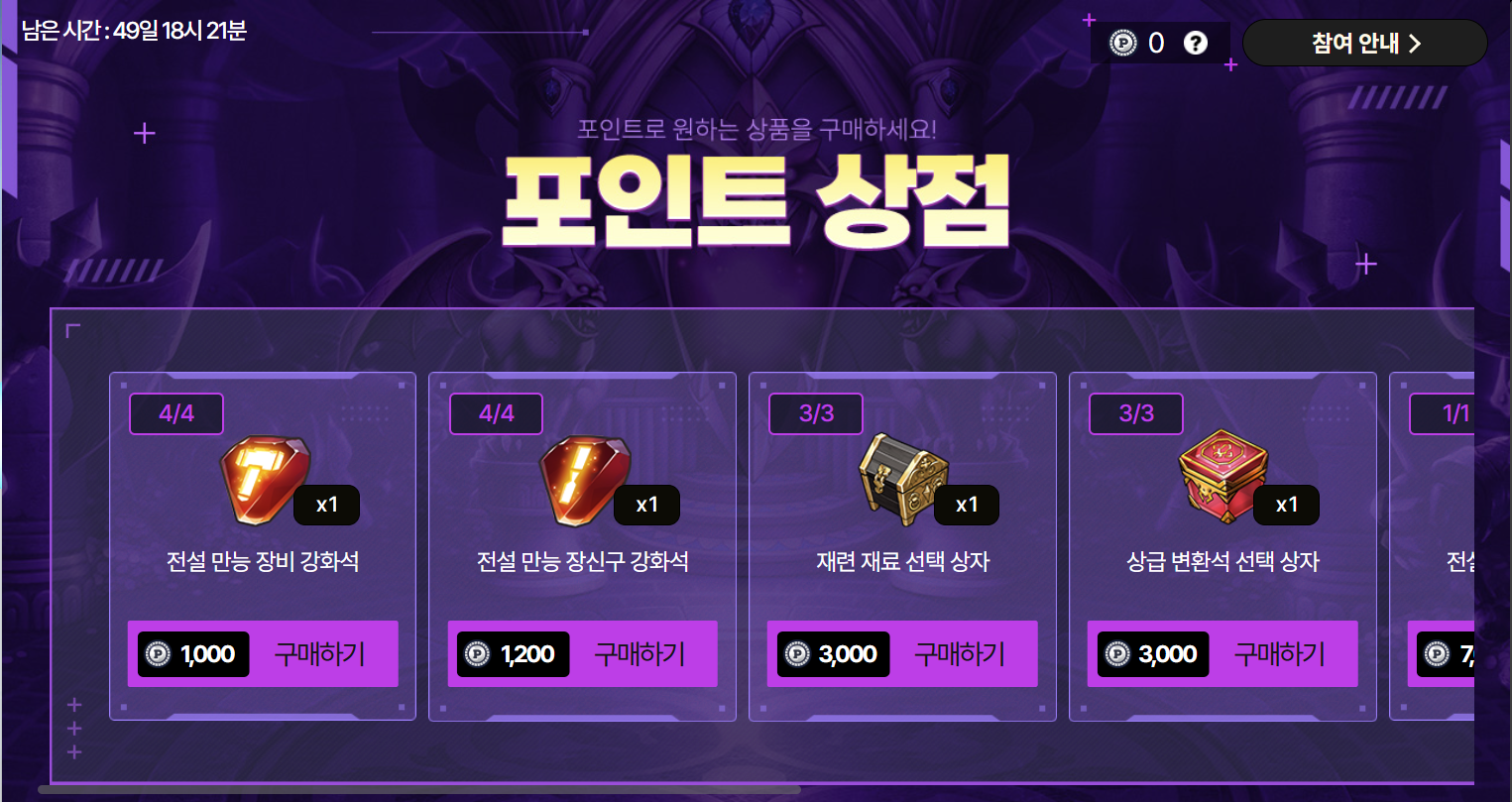The height and width of the screenshot is (802, 1512).
Task: Click 구매하기 for 상급 변환석 선택 상자
Action: (1279, 654)
